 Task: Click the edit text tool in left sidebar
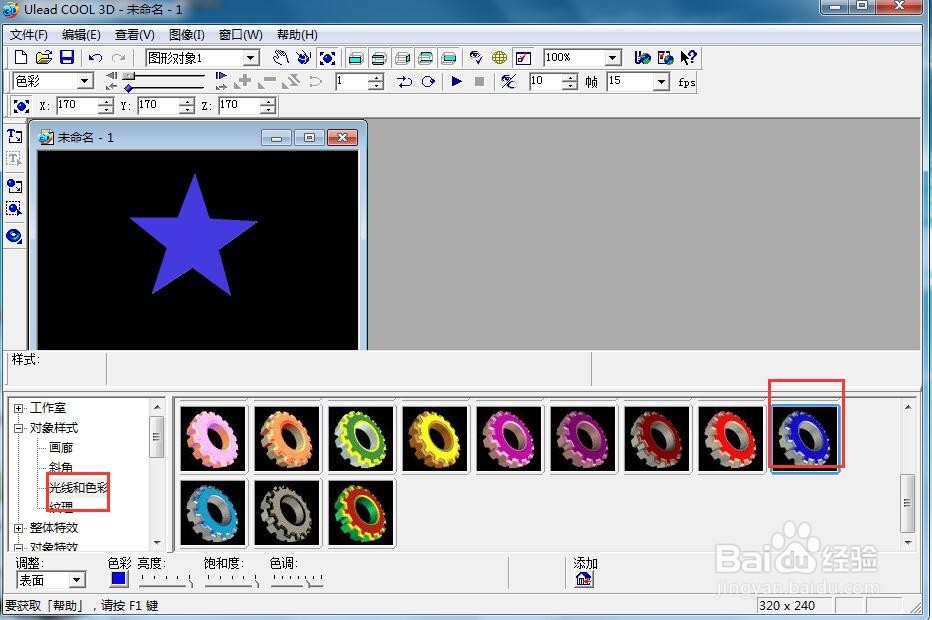click(x=14, y=159)
